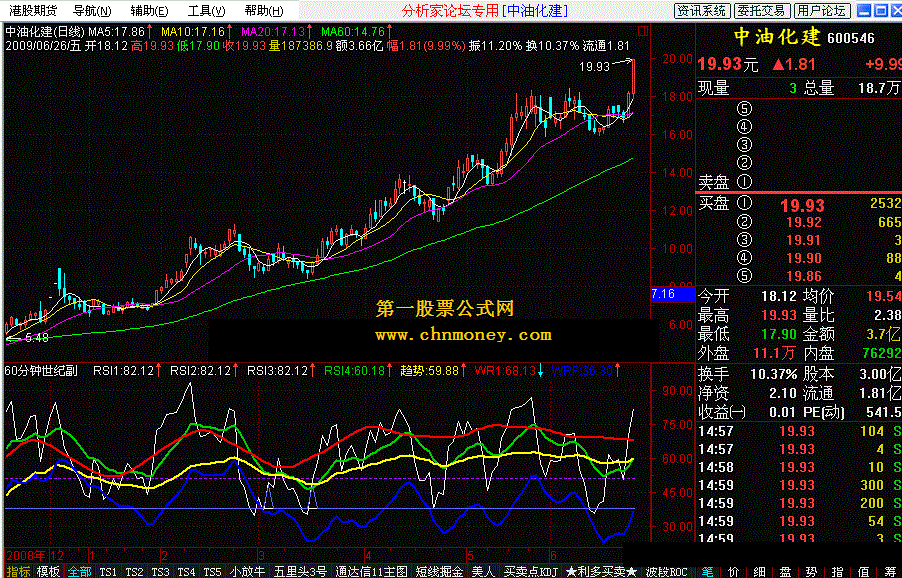
Task: Select the 五里头3号 indicator tab
Action: click(300, 571)
